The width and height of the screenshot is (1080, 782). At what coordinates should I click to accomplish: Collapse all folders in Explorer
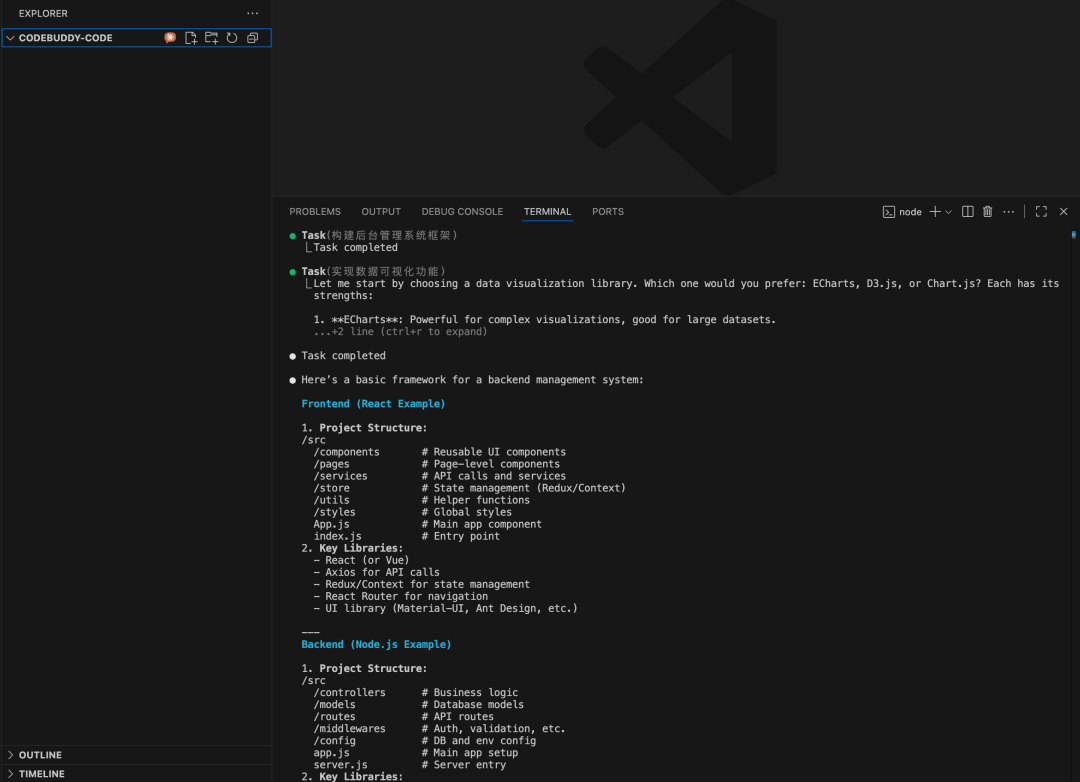coord(253,38)
